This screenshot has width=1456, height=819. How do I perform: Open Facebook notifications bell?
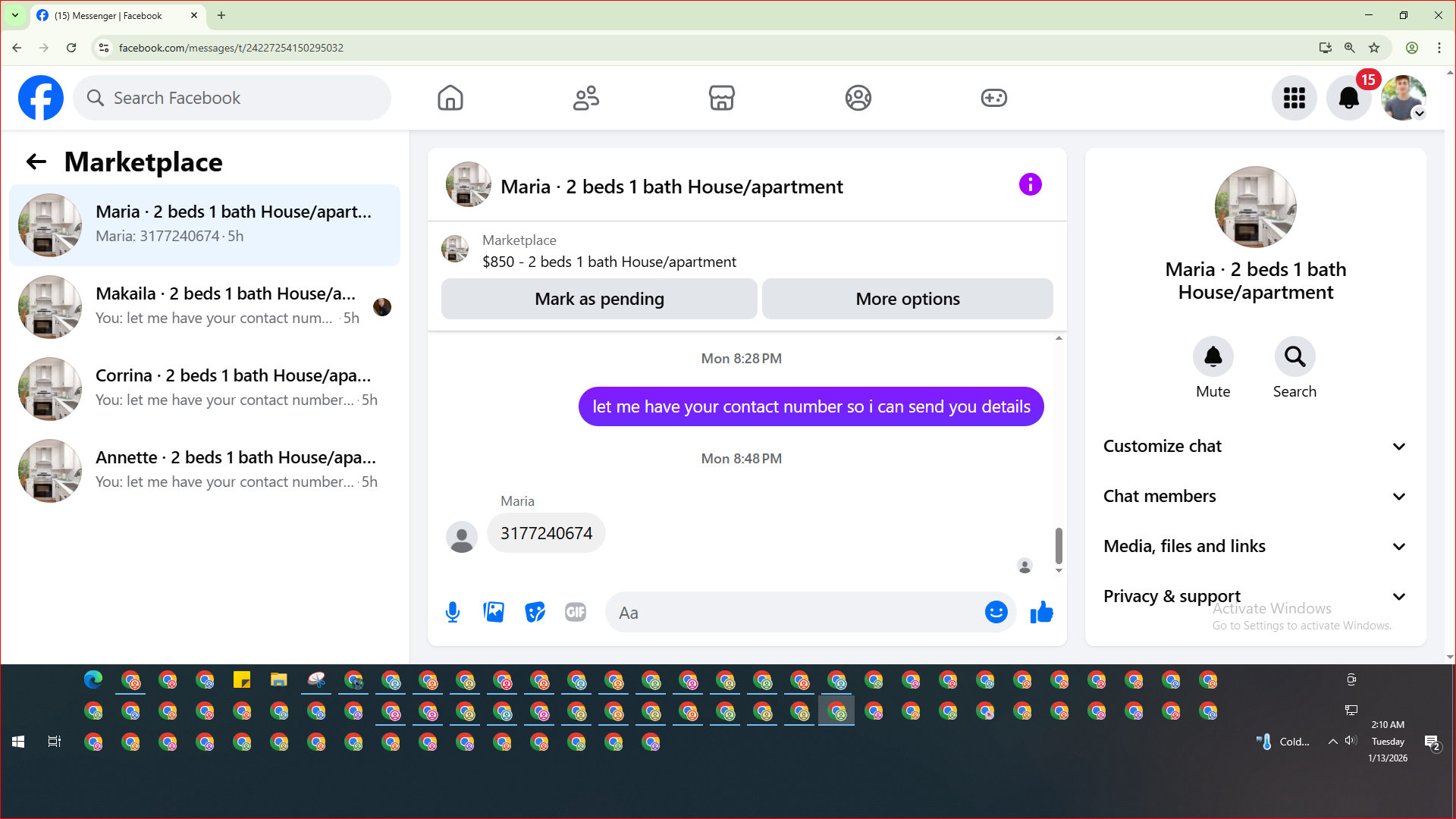1348,98
